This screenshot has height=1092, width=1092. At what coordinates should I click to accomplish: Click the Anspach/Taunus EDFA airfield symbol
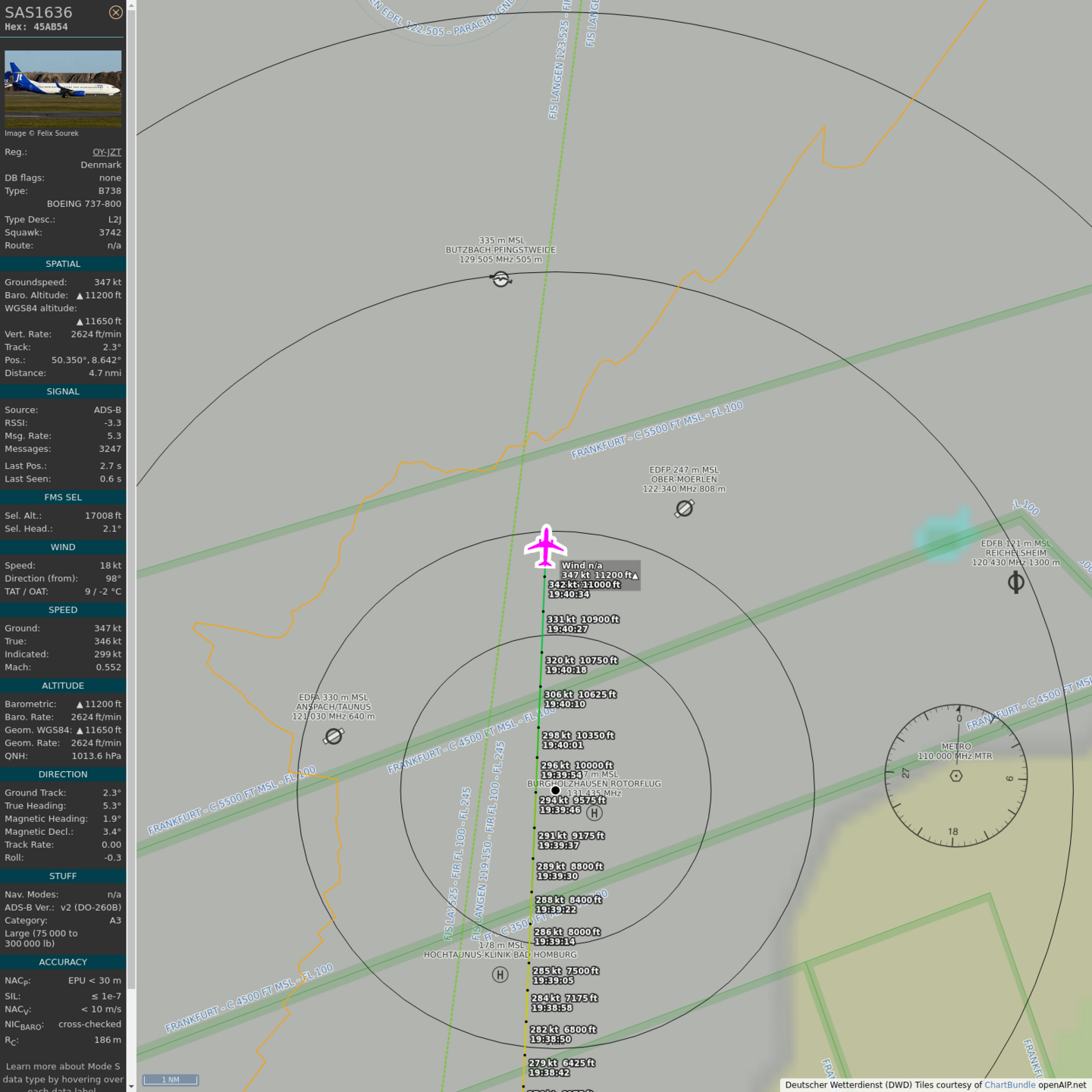[x=334, y=736]
